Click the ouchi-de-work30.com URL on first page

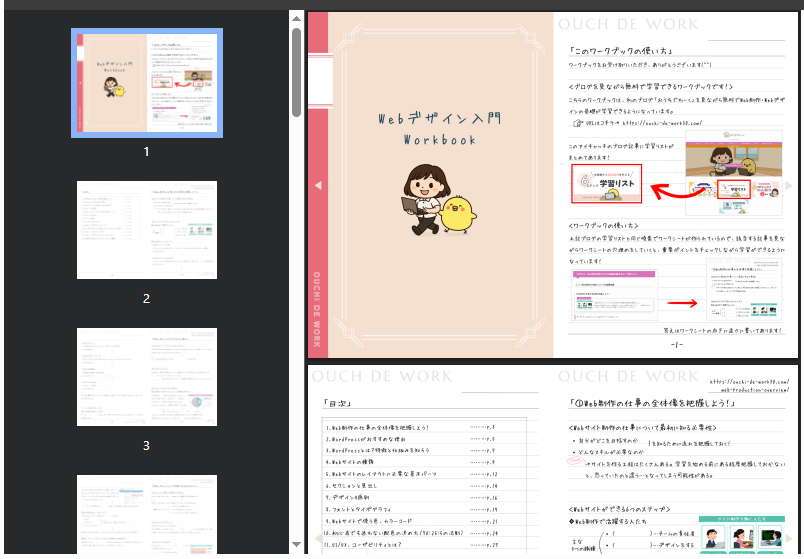pyautogui.click(x=658, y=123)
